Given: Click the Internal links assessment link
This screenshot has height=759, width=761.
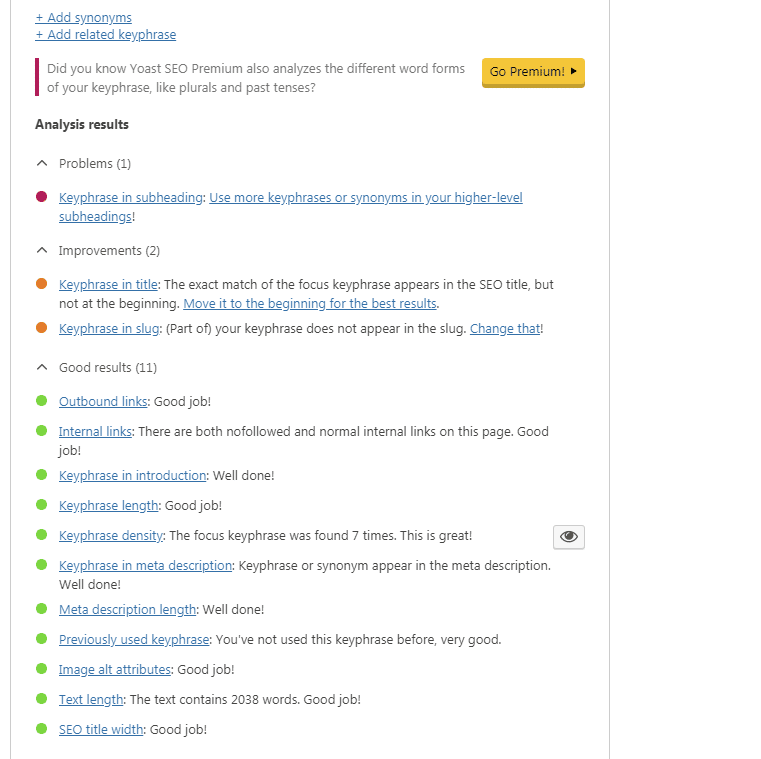Looking at the screenshot, I should (95, 432).
